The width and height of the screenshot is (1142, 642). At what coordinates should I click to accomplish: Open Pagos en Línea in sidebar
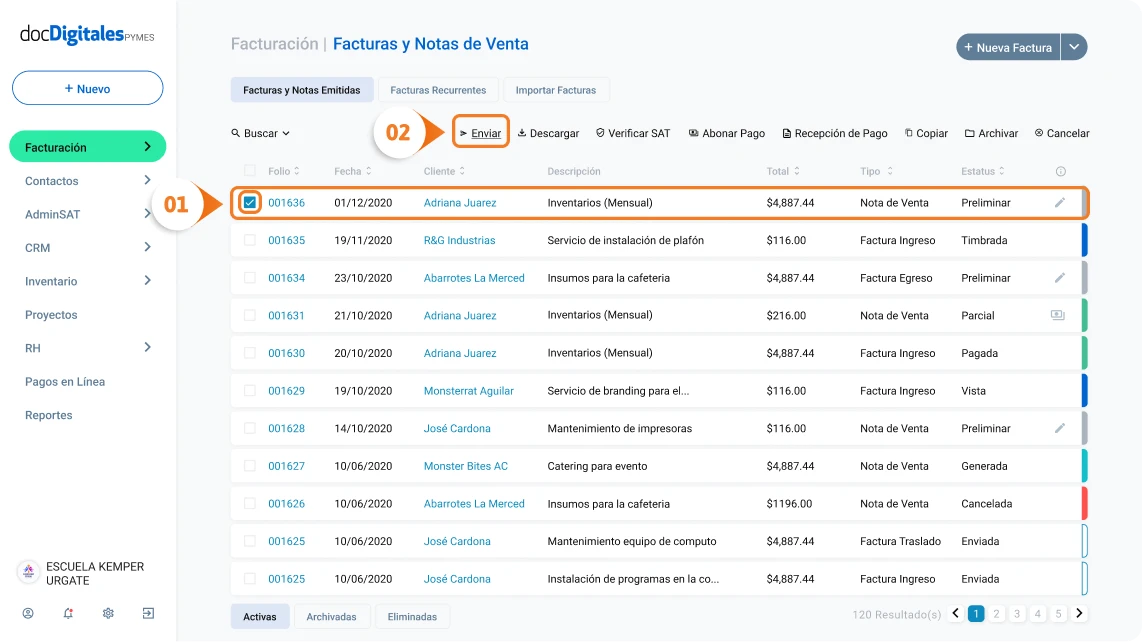coord(65,382)
